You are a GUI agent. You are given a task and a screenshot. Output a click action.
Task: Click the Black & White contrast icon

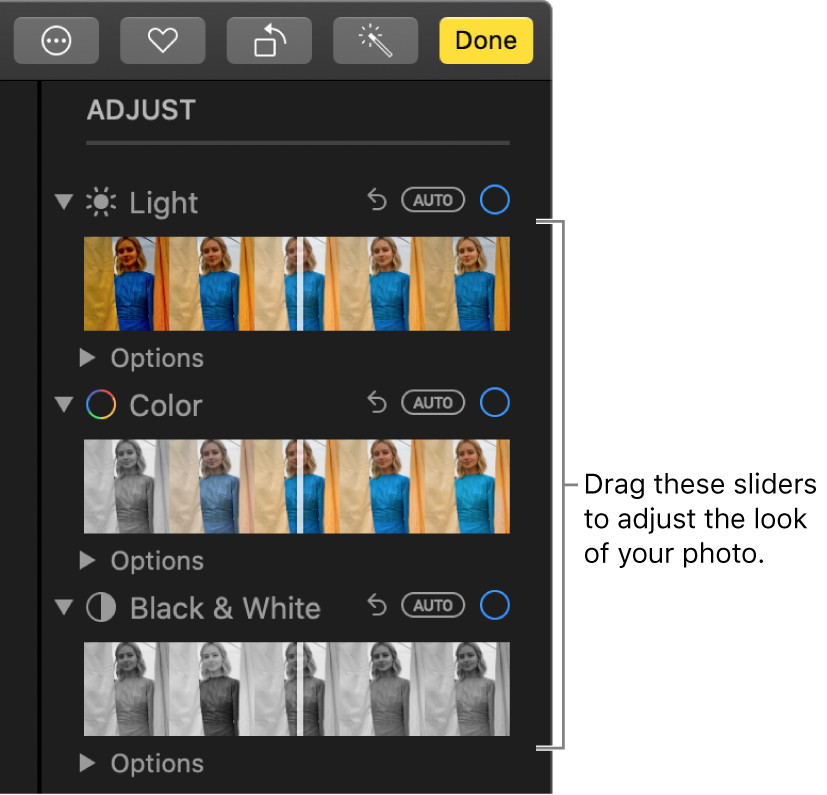(x=100, y=607)
